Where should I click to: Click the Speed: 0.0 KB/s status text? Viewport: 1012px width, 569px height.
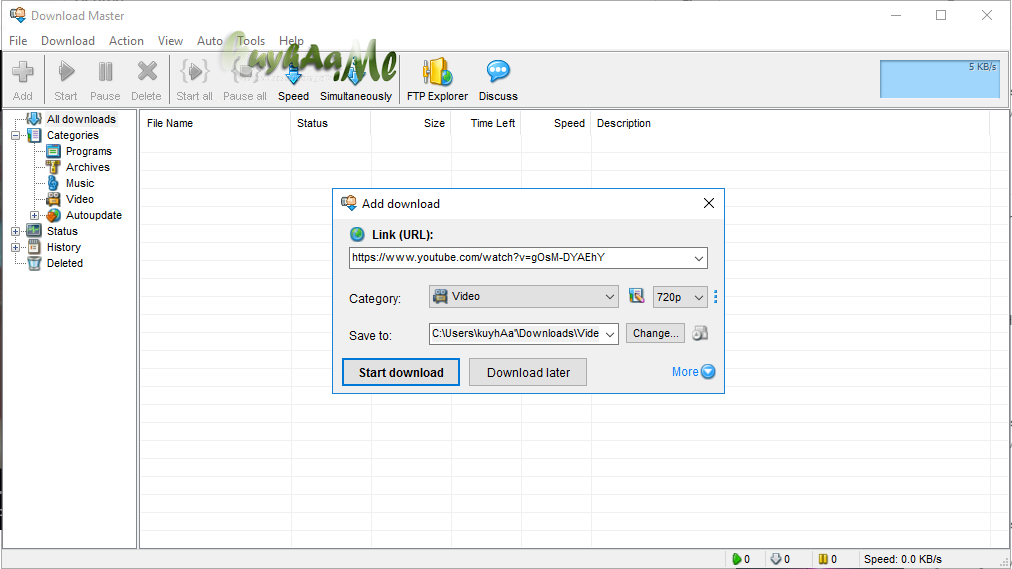[x=902, y=559]
